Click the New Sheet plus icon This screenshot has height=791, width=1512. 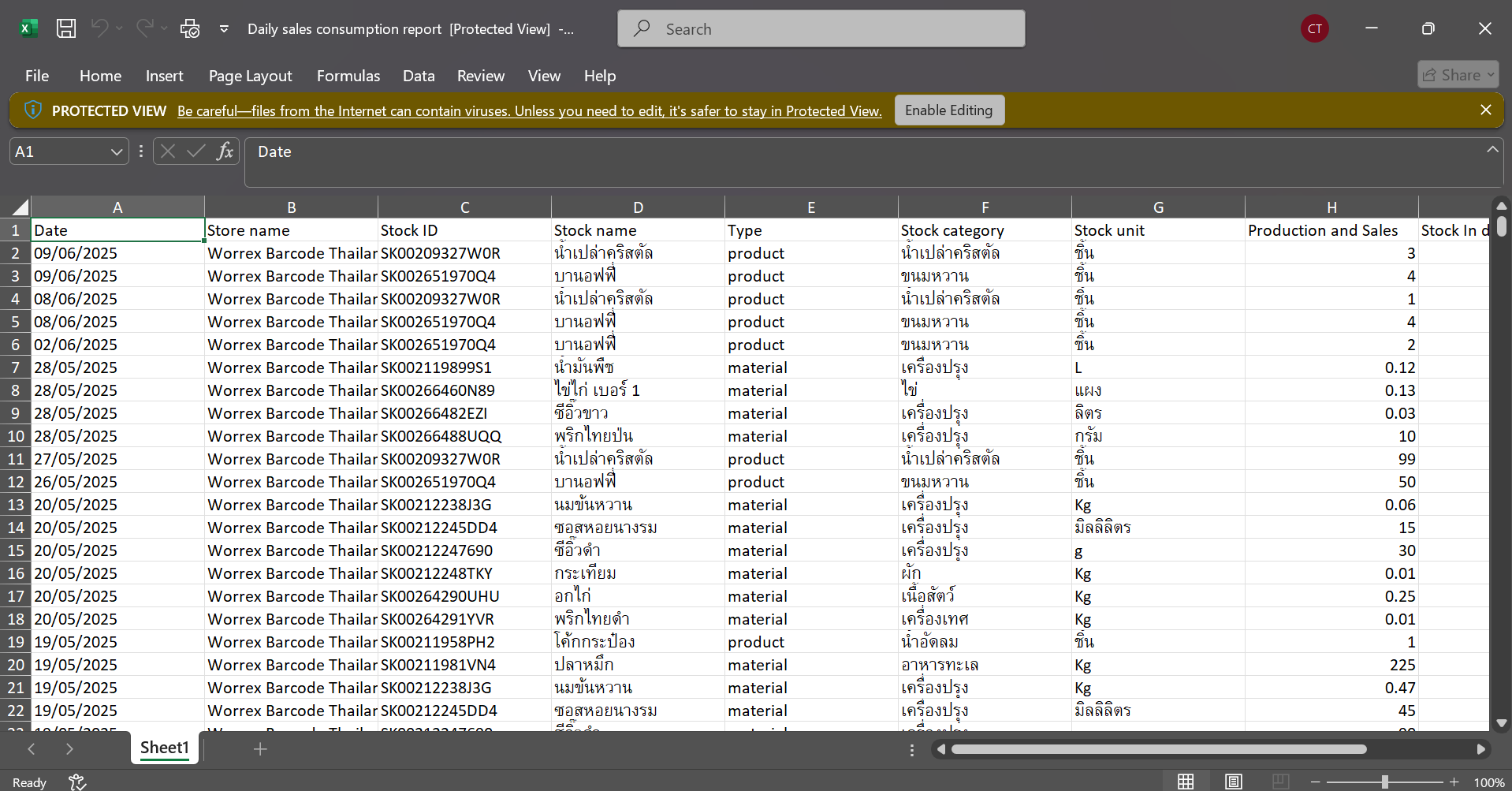260,748
